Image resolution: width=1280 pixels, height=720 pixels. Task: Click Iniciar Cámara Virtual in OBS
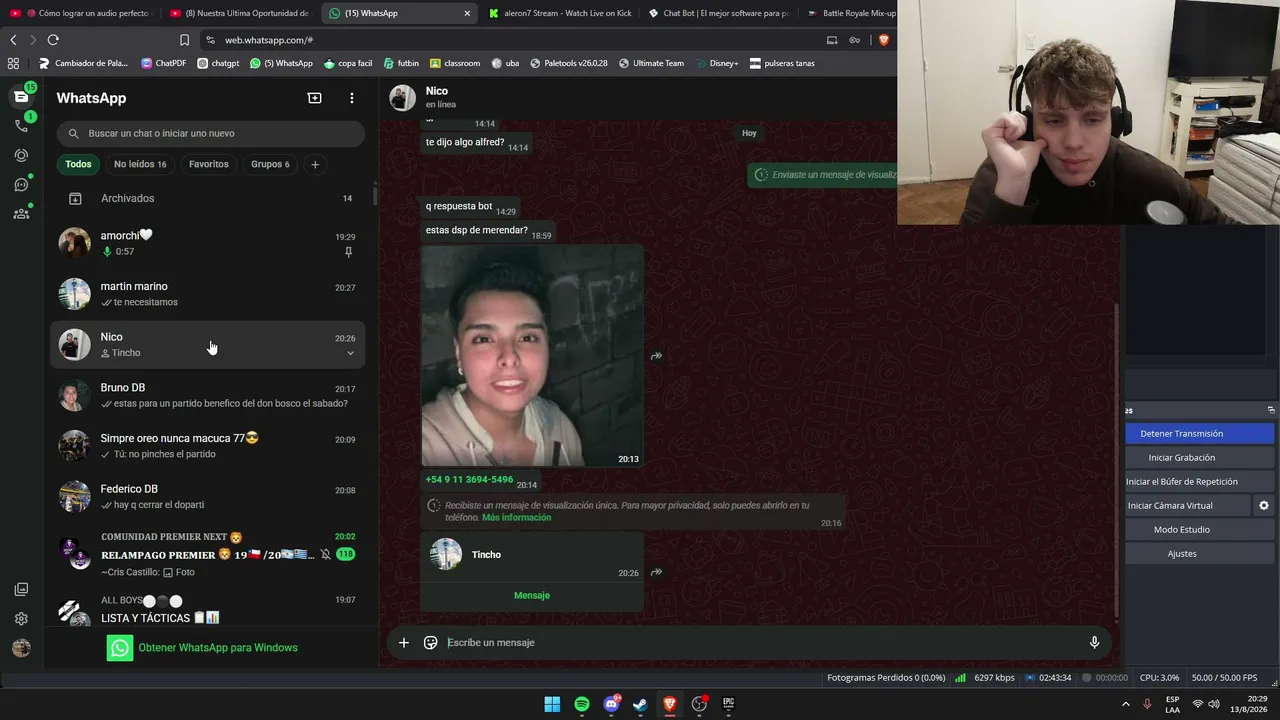point(1188,506)
